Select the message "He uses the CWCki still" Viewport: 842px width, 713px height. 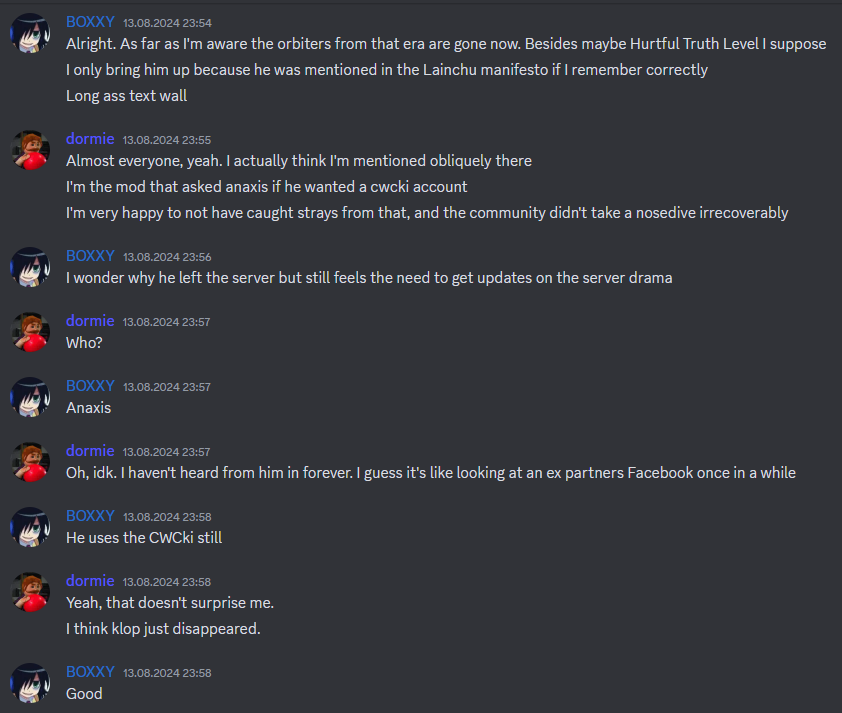point(144,538)
